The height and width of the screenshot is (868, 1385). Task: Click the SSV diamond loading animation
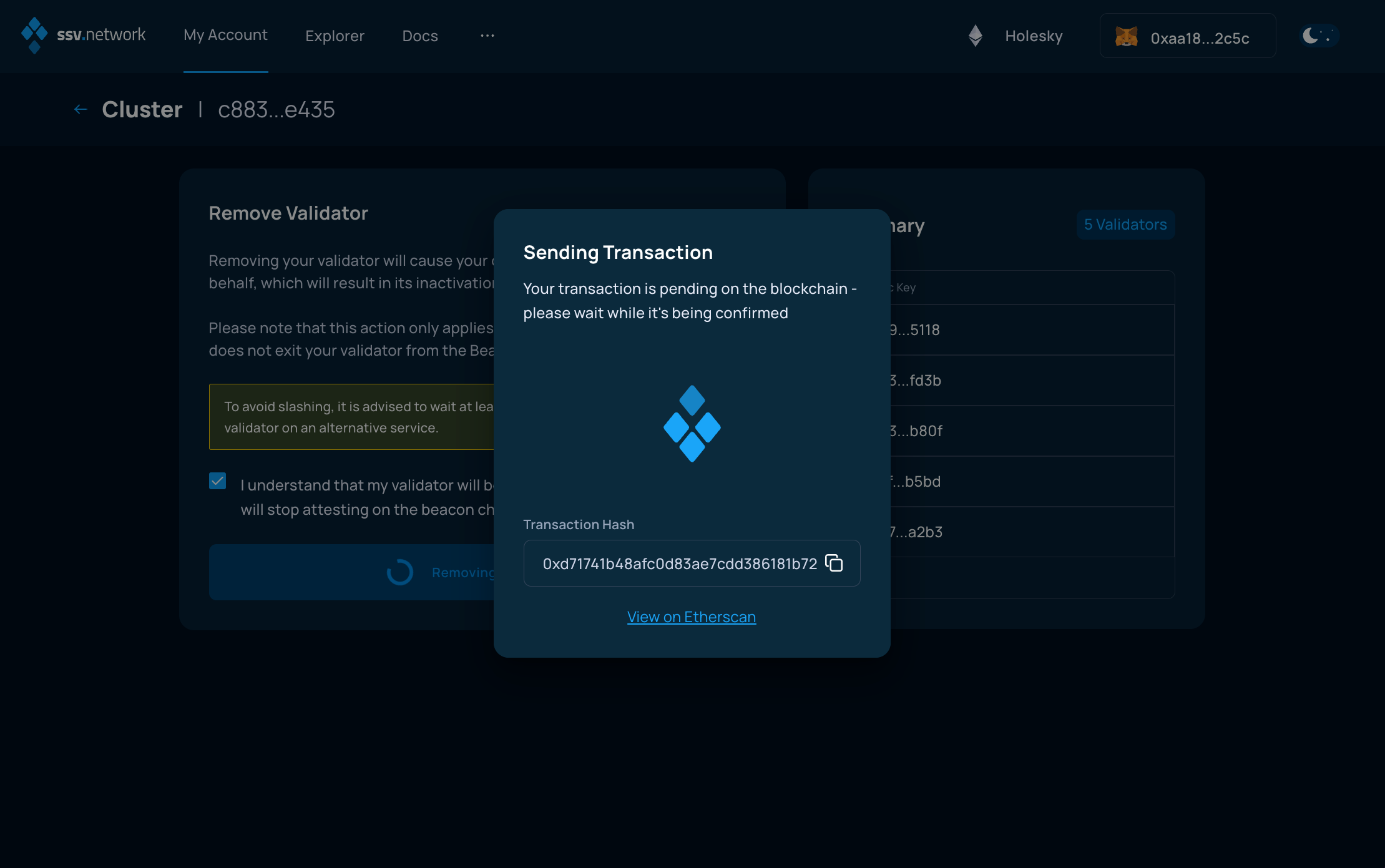pyautogui.click(x=692, y=424)
